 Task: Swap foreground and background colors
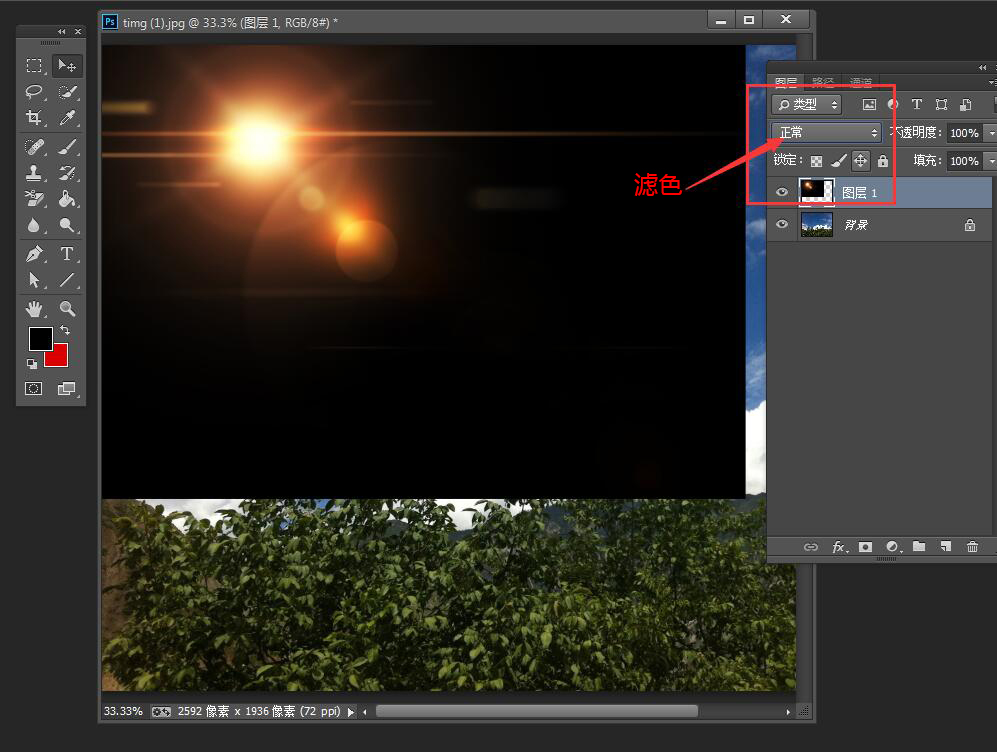65,330
